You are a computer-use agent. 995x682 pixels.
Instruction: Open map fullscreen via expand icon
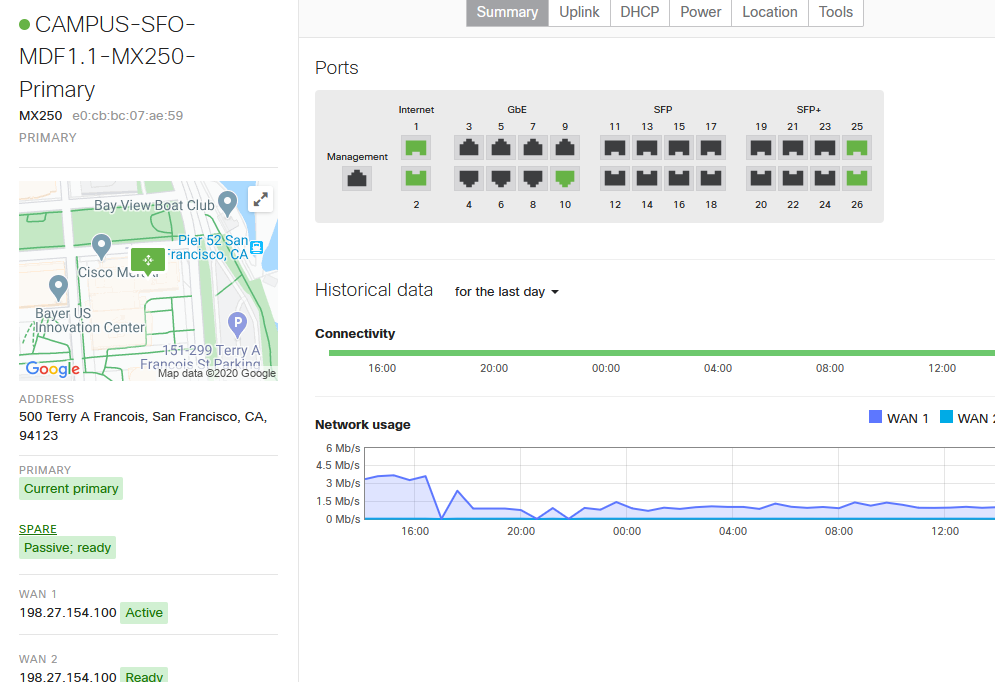tap(260, 198)
